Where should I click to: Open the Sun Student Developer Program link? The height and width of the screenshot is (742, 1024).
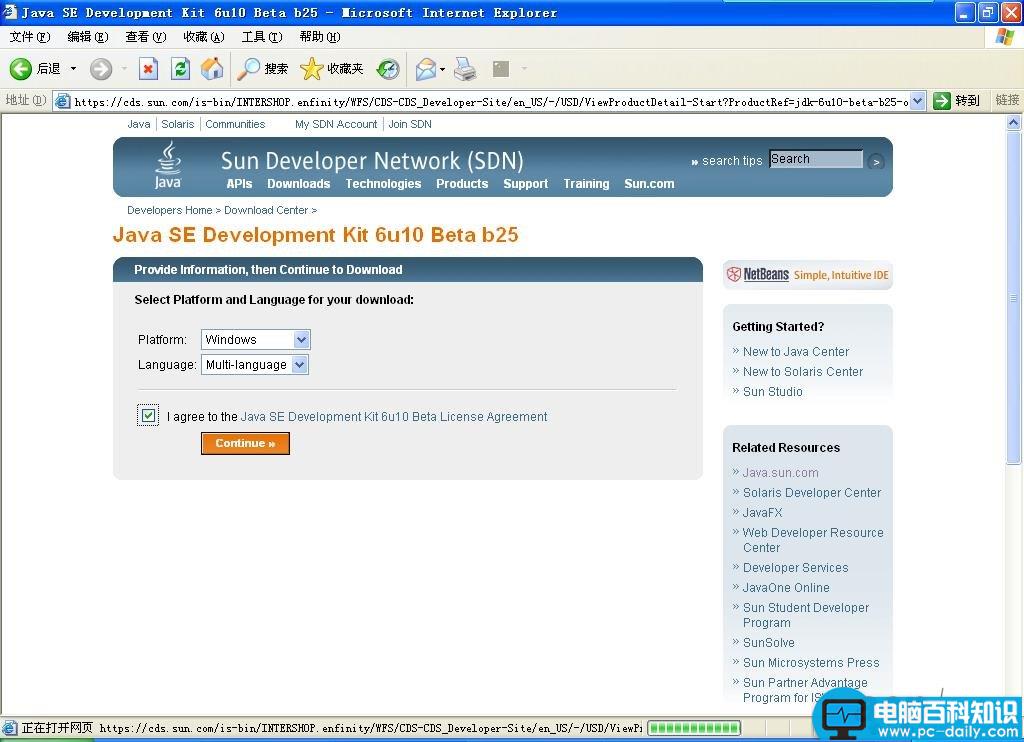point(806,615)
